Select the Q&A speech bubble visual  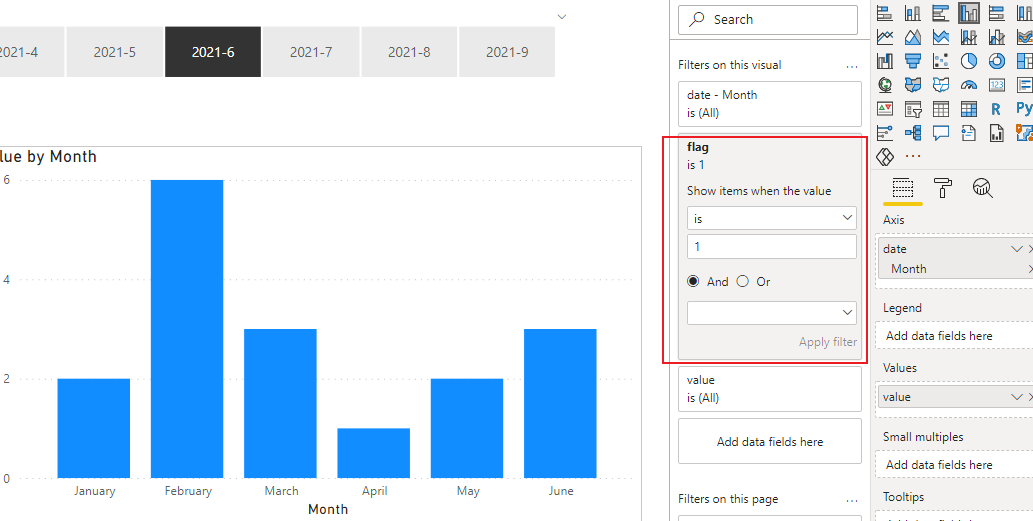click(x=941, y=133)
